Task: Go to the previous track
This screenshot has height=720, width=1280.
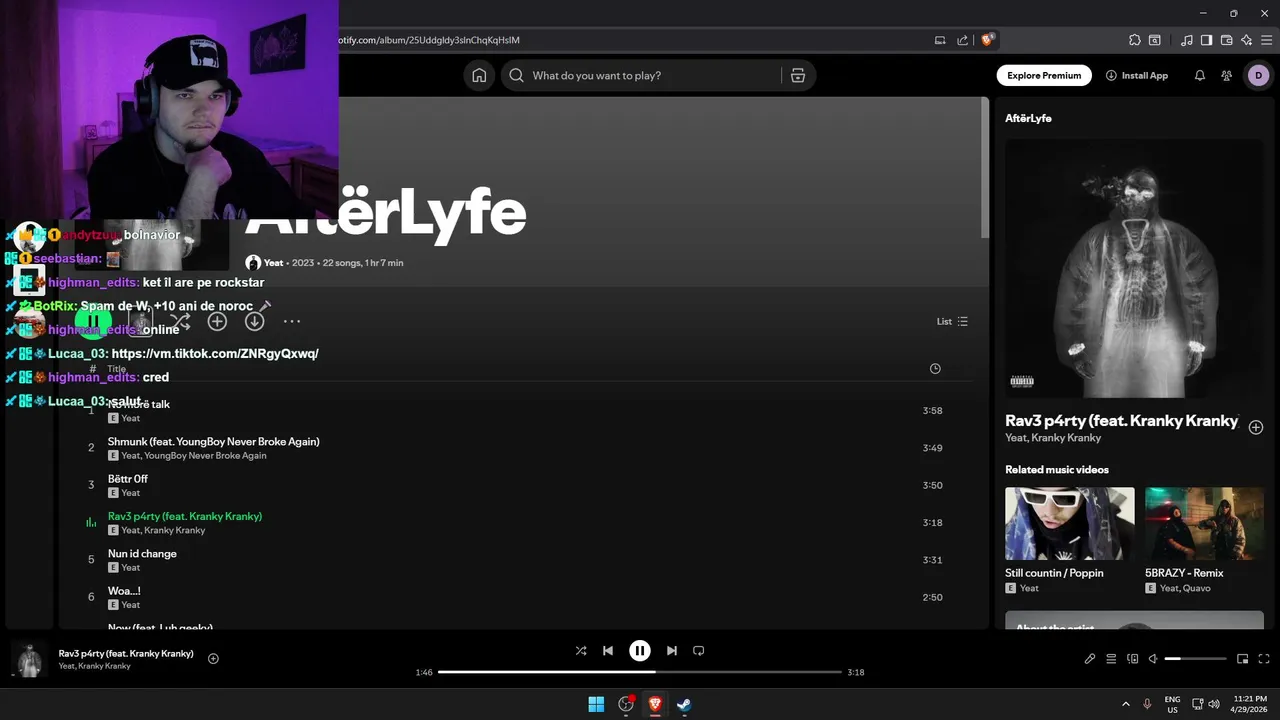Action: pyautogui.click(x=608, y=650)
